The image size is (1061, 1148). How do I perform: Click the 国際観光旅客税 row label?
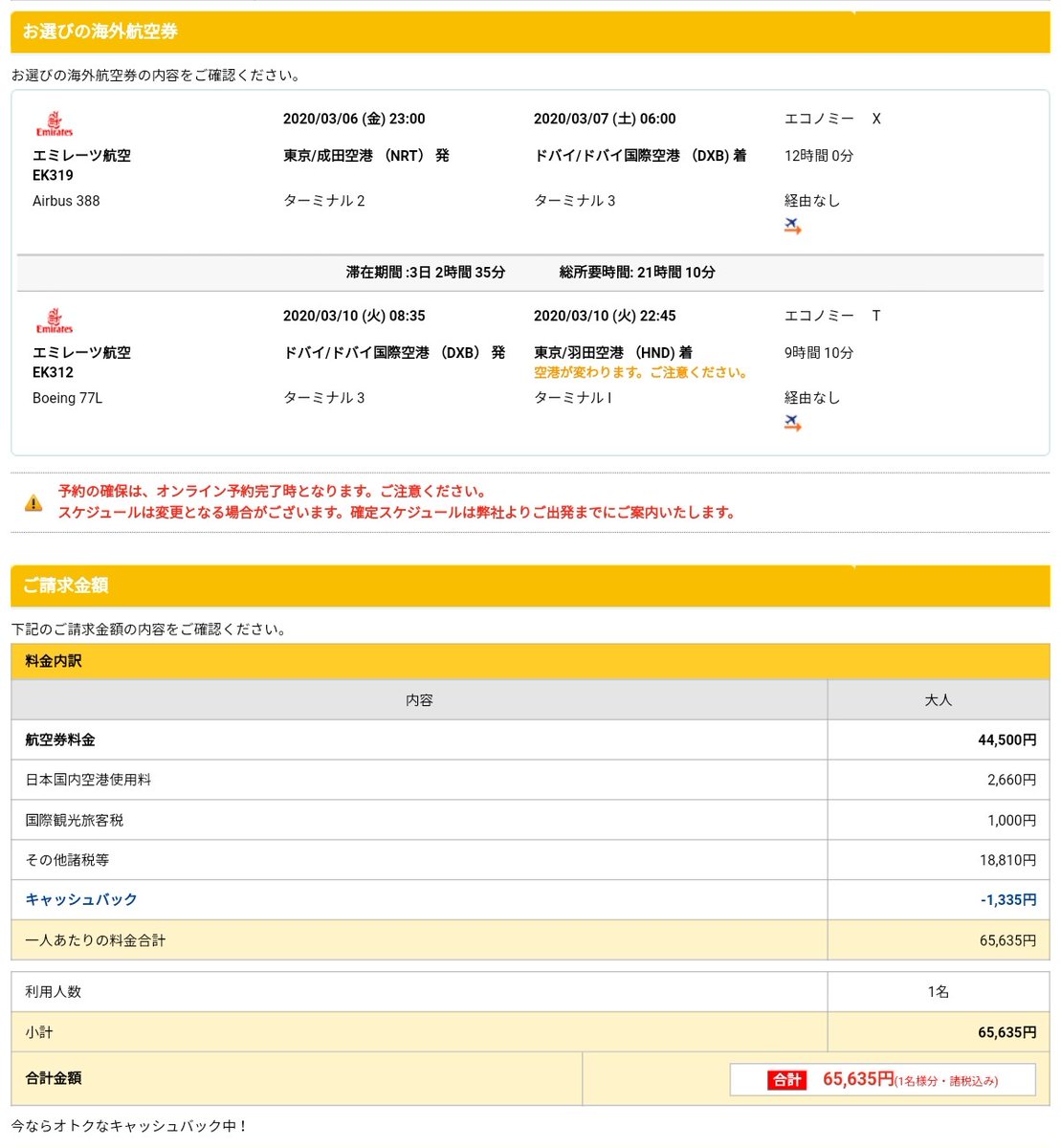[x=75, y=821]
